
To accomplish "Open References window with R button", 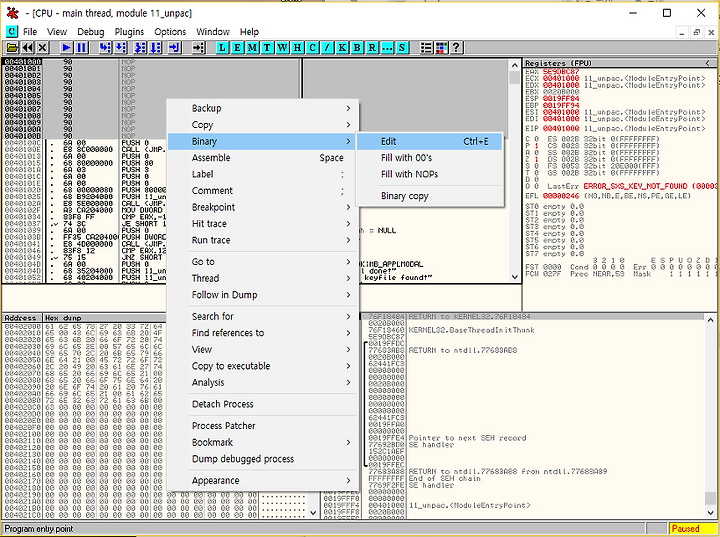I will tap(372, 47).
